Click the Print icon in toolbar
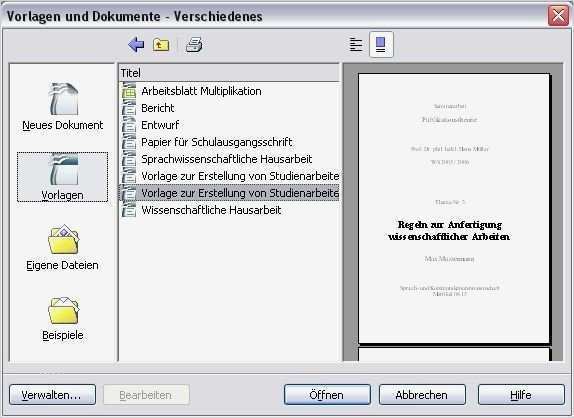Image resolution: width=574 pixels, height=418 pixels. click(x=194, y=45)
